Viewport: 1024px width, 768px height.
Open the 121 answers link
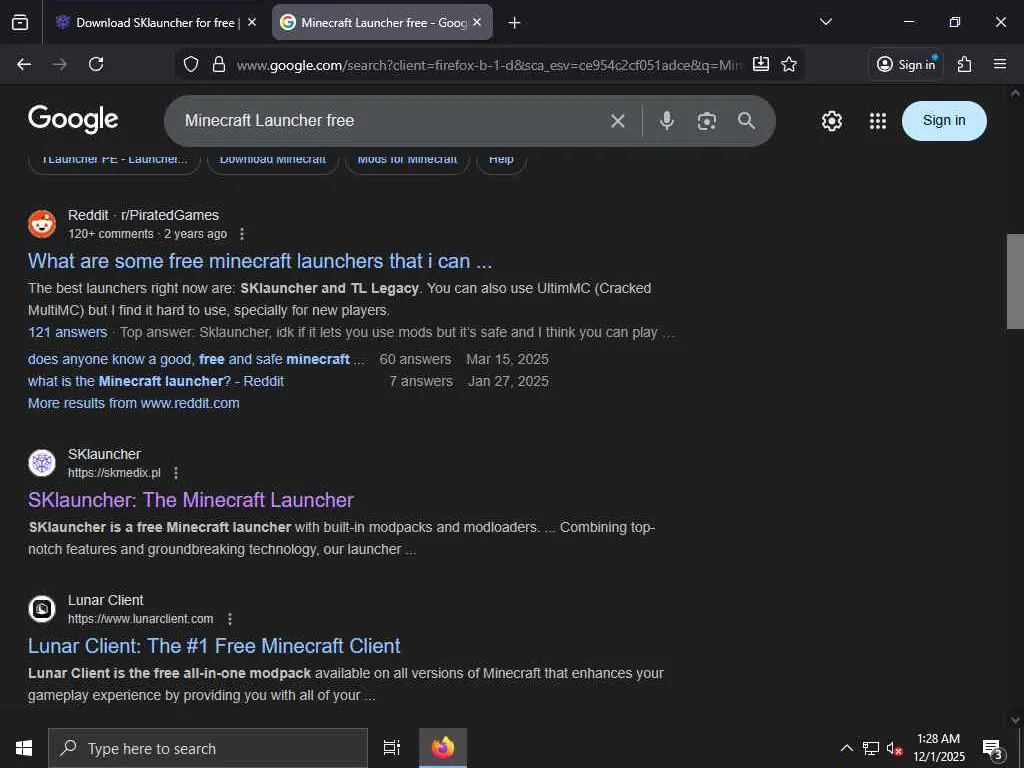point(67,332)
